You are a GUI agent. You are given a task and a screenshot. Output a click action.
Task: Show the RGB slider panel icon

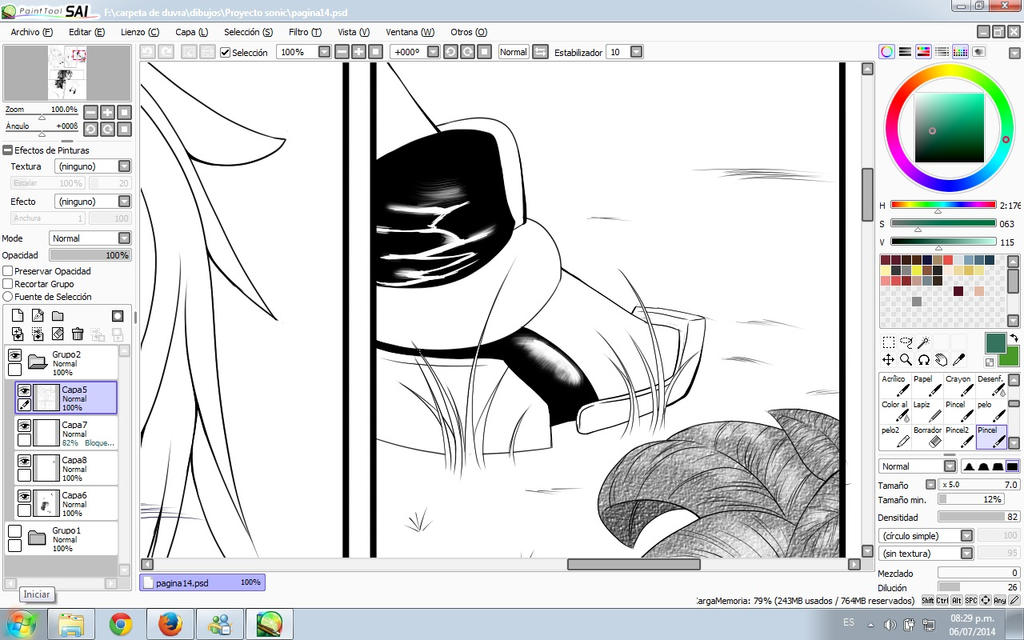904,52
